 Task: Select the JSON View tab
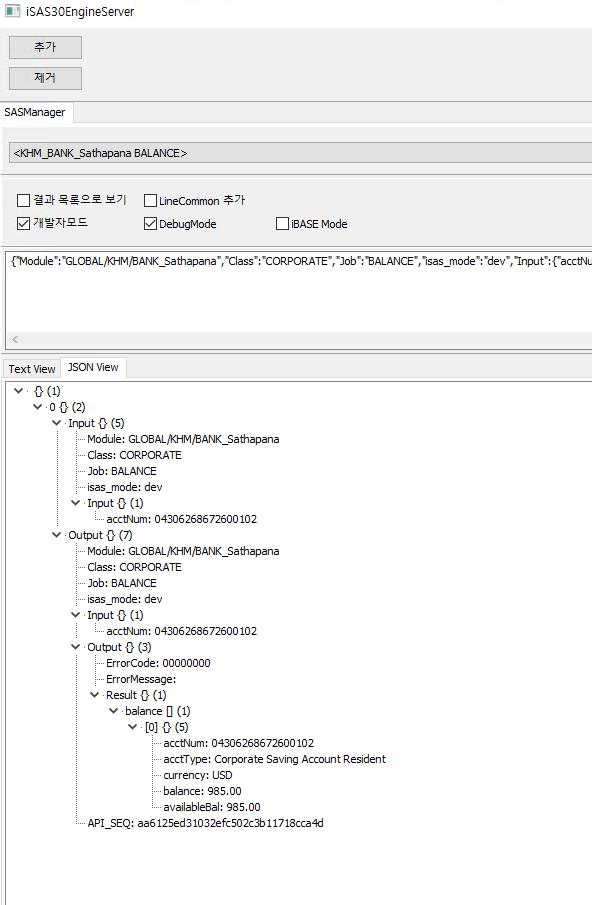(x=93, y=367)
